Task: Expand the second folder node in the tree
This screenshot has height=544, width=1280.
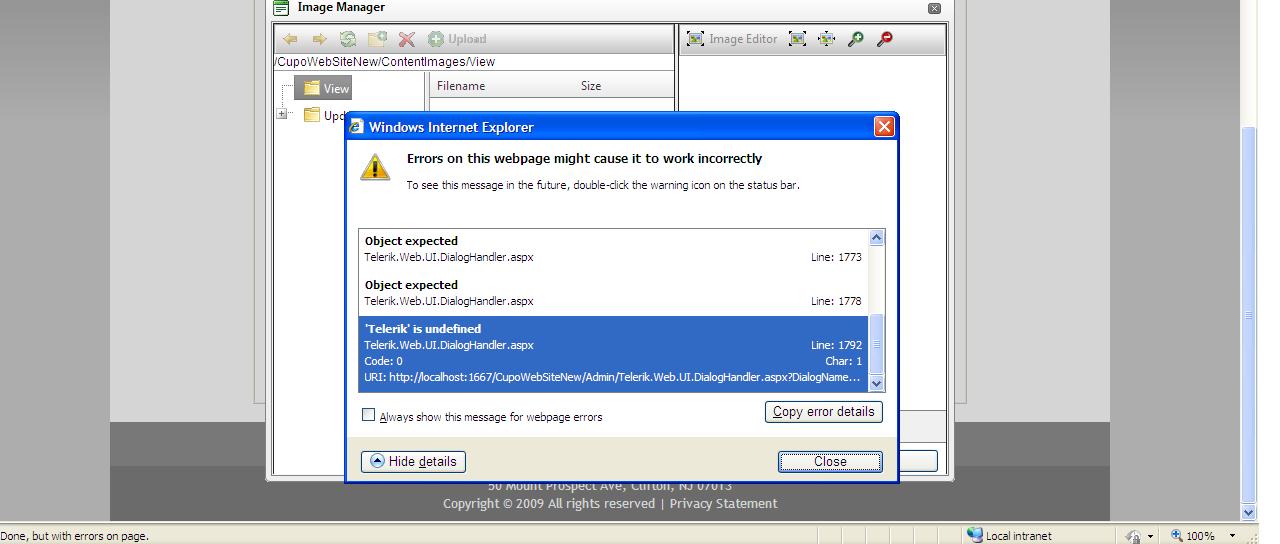Action: (x=282, y=115)
